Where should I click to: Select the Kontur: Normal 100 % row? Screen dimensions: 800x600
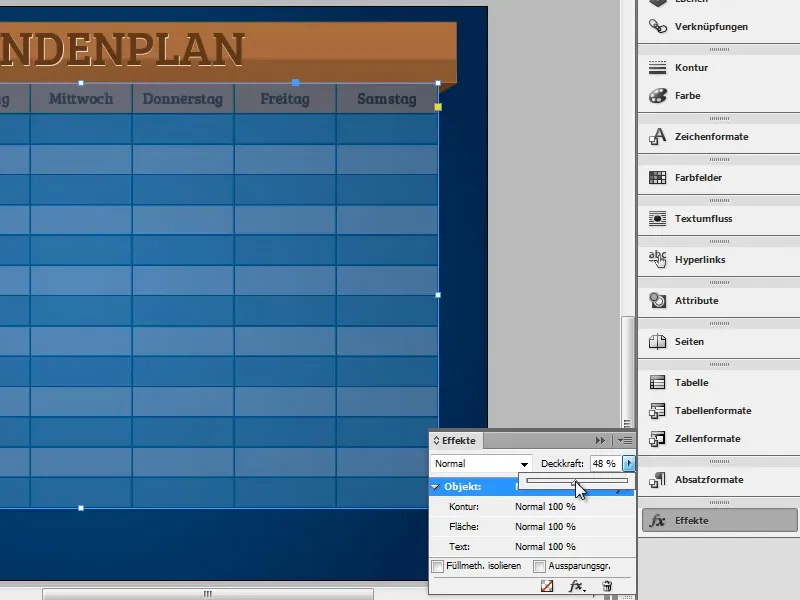(x=532, y=507)
